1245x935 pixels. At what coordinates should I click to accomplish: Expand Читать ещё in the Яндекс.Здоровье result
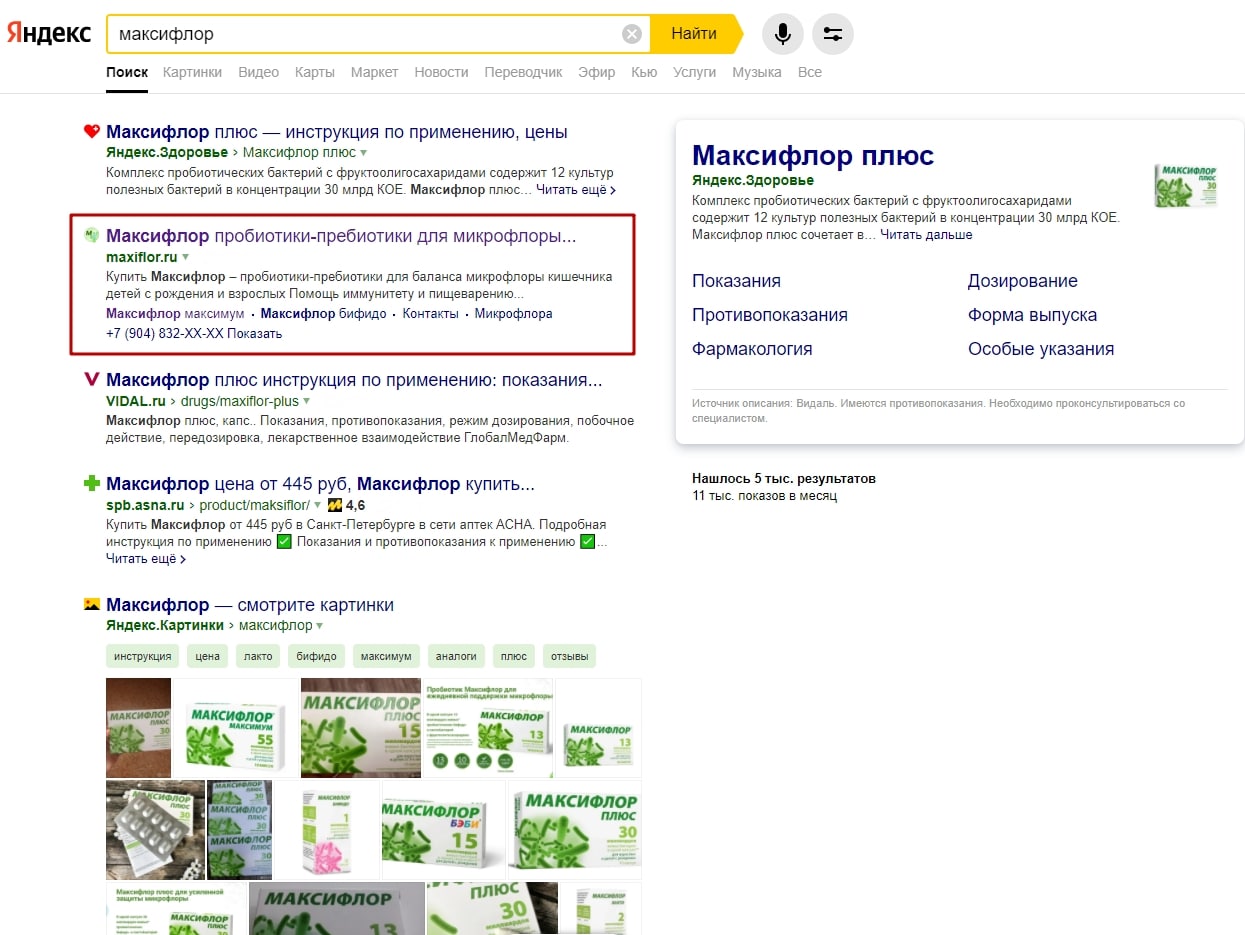click(576, 189)
